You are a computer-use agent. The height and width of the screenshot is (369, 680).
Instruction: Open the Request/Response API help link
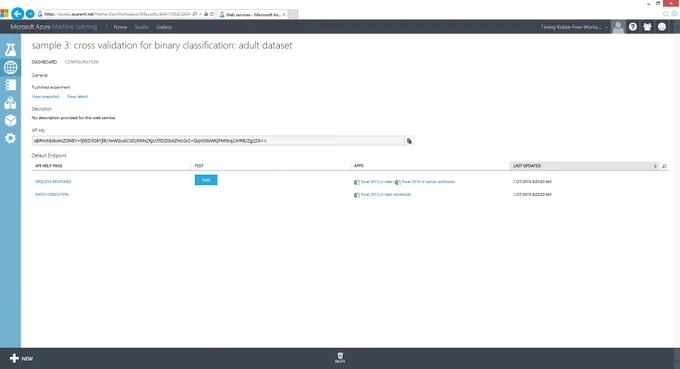(x=53, y=182)
